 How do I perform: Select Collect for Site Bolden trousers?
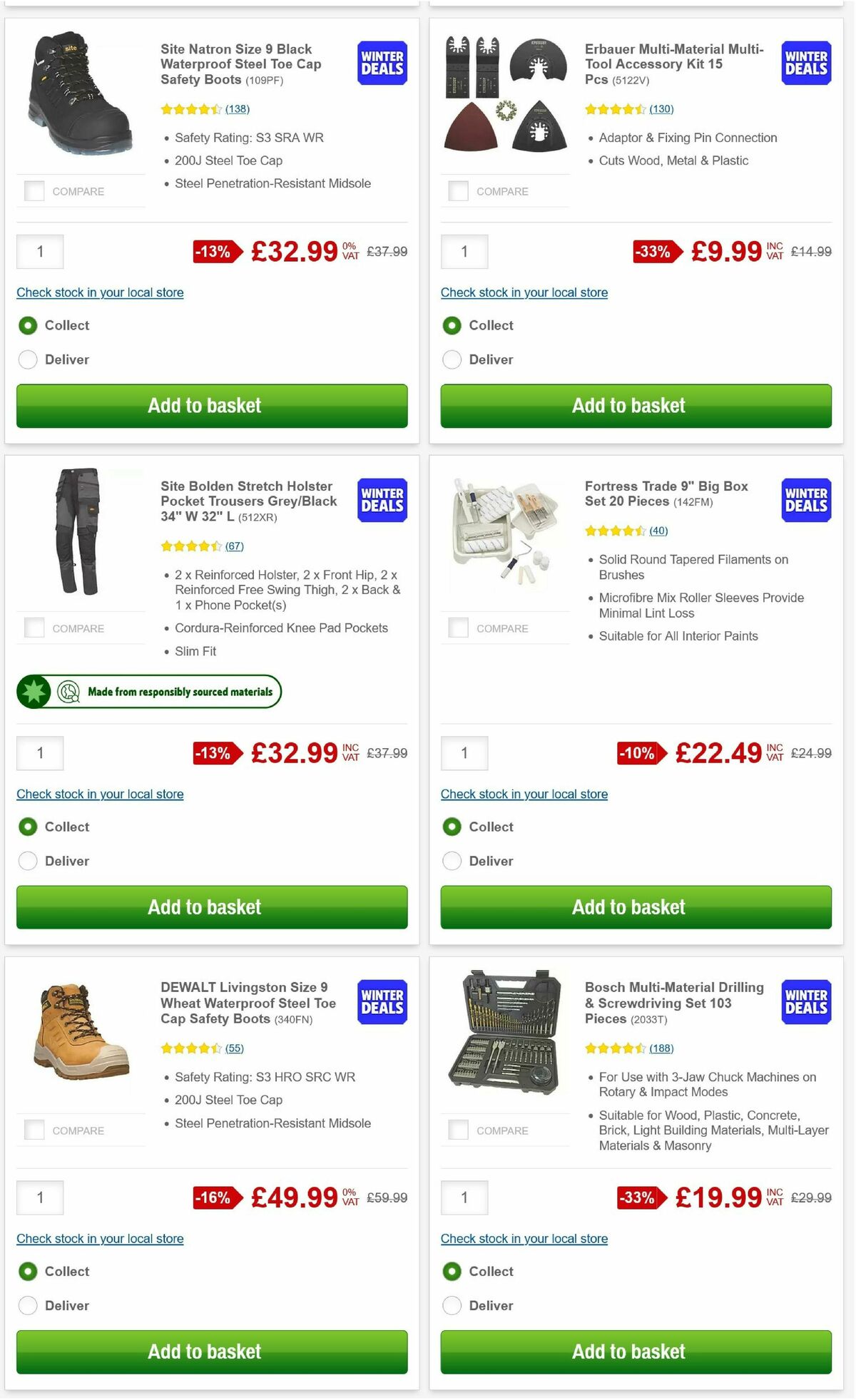(28, 827)
